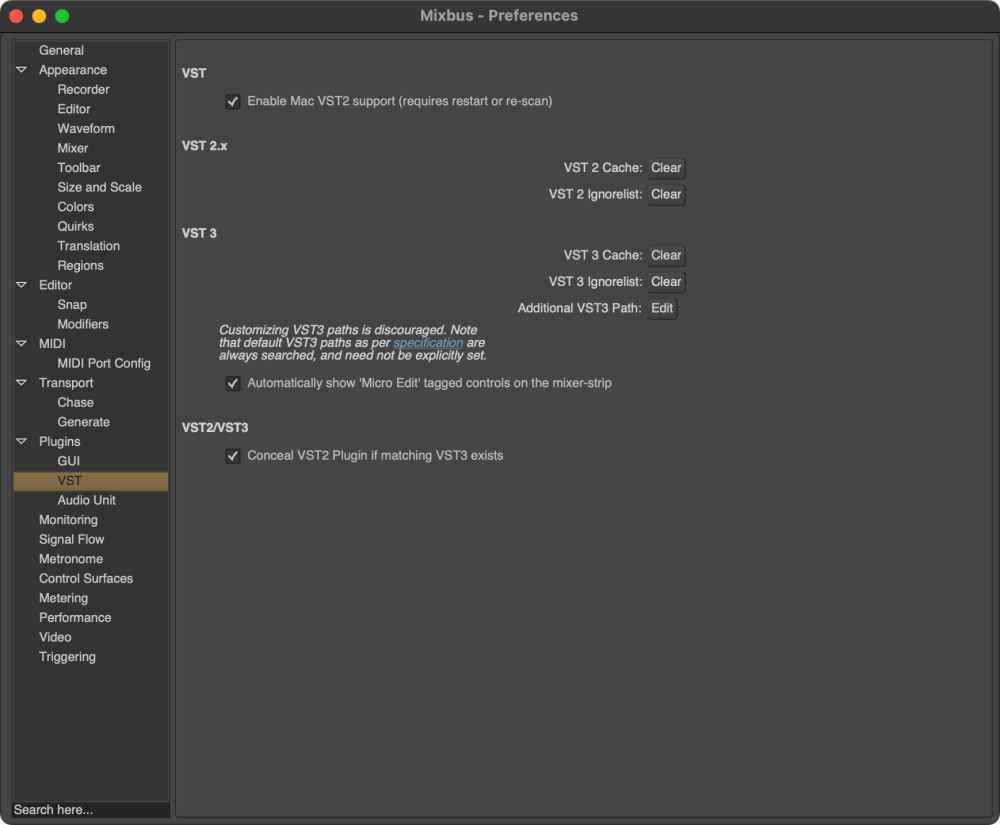The width and height of the screenshot is (1000, 825).
Task: Uncheck automatically show 'Micro Edit' tagged controls
Action: [233, 383]
